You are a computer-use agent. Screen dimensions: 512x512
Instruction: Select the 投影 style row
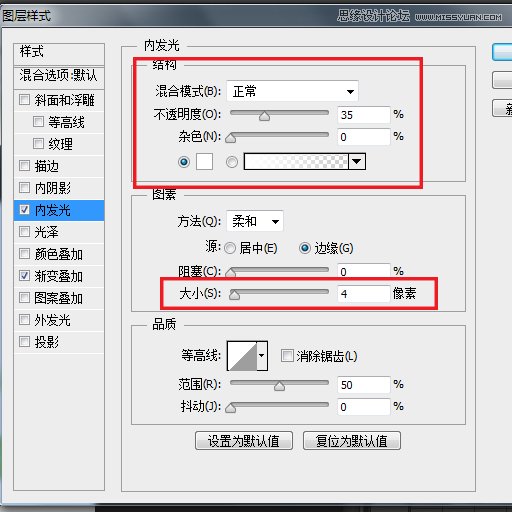[59, 342]
